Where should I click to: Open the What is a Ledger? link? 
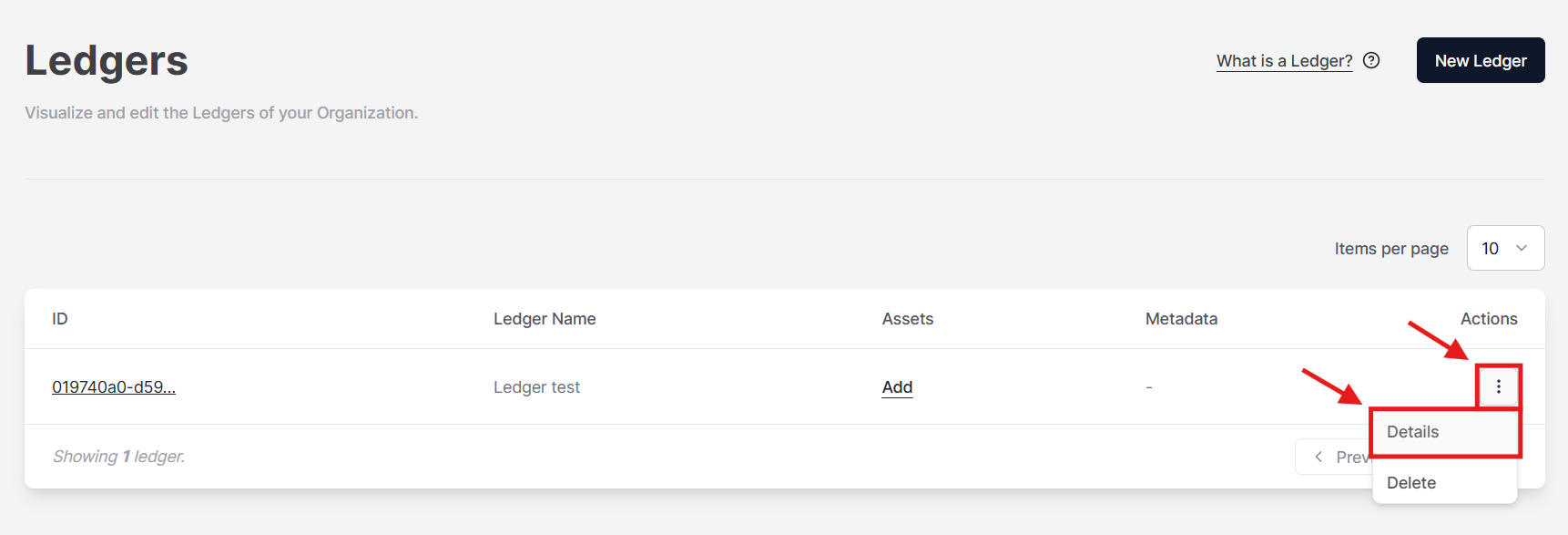1284,61
